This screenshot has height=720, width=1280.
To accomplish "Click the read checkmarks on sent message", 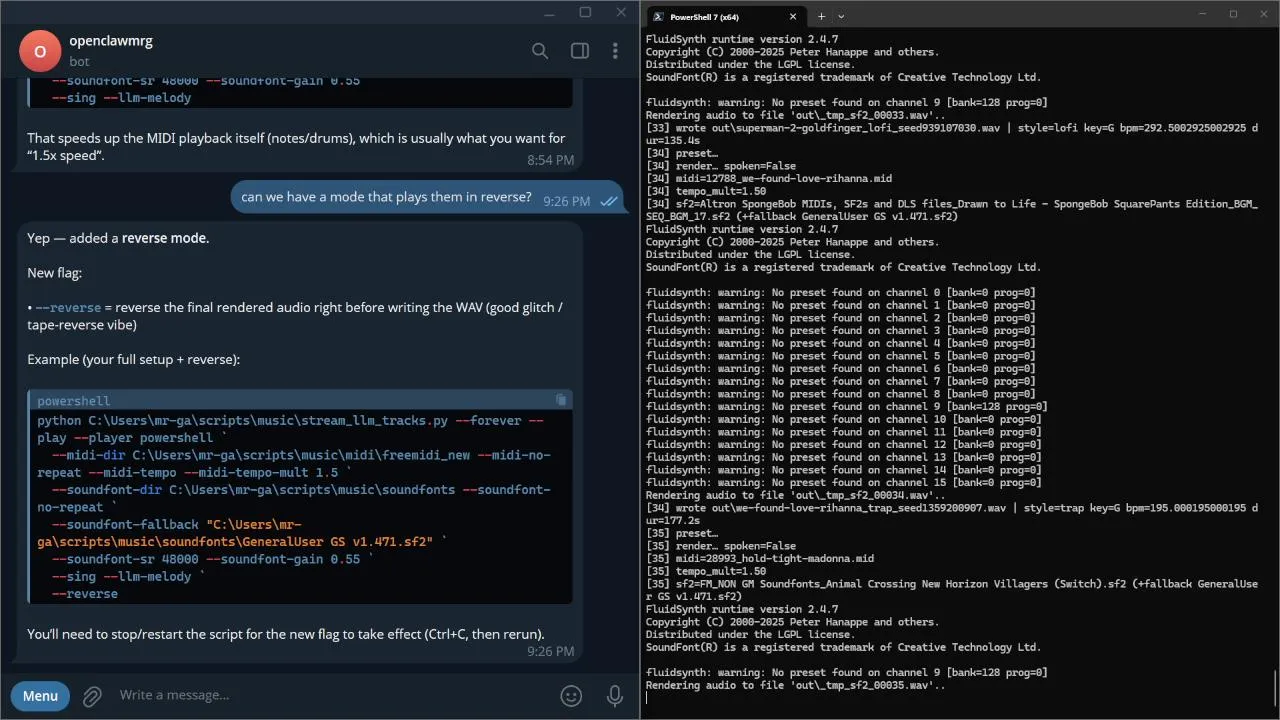I will click(x=608, y=201).
